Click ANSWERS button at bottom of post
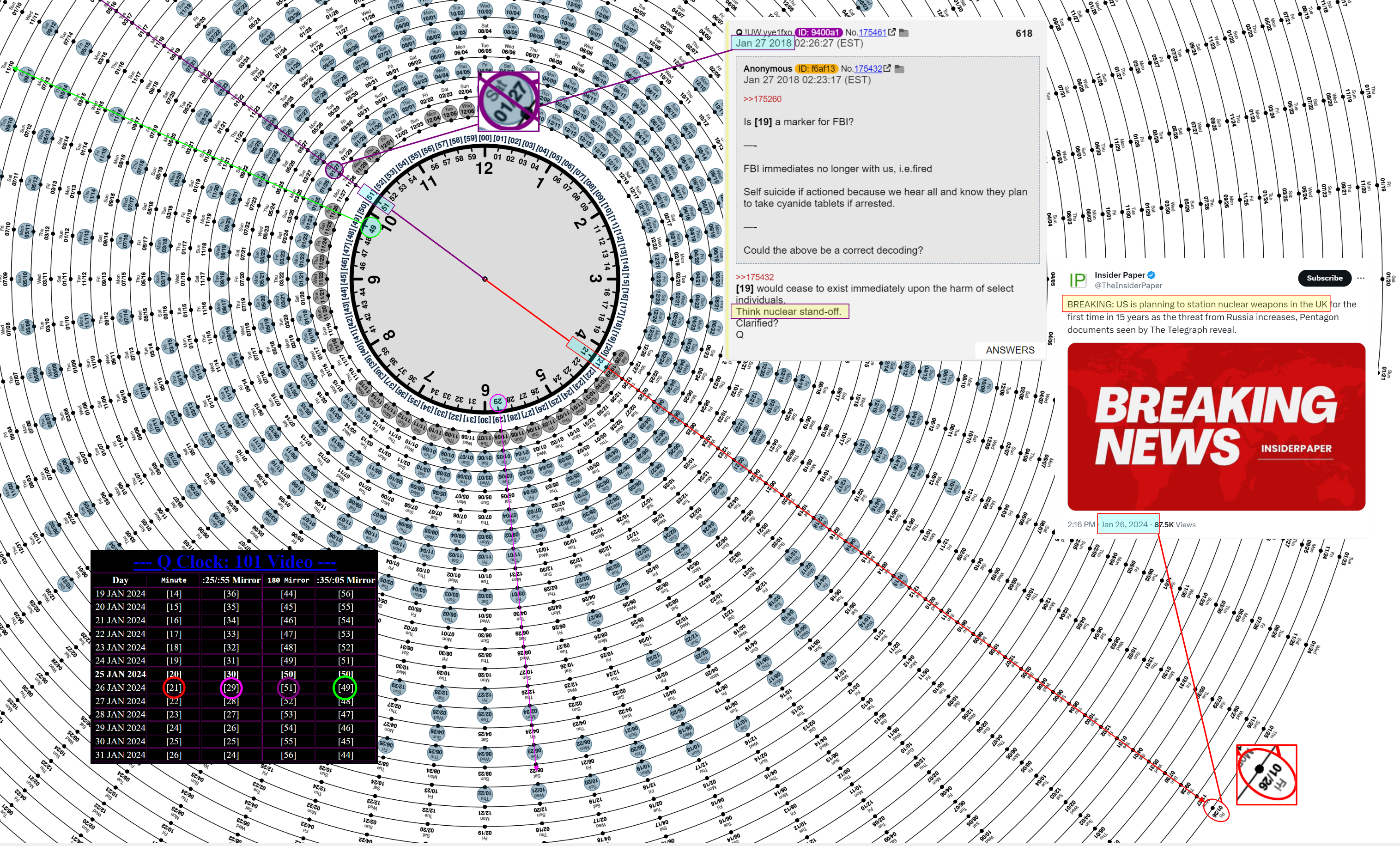 click(x=1010, y=350)
